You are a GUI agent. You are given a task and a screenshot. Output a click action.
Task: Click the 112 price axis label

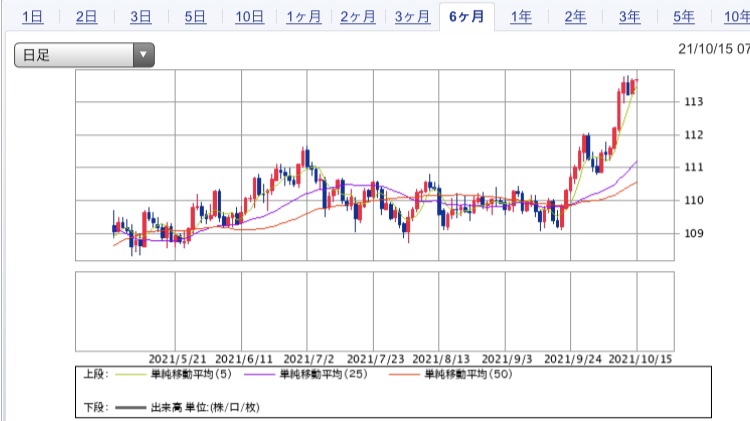coord(694,135)
